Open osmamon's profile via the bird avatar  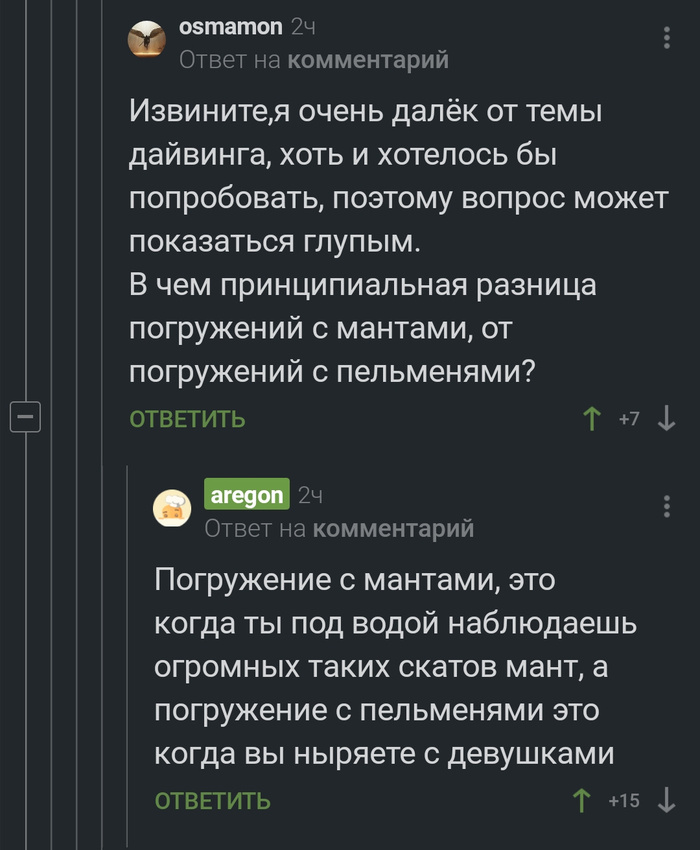(146, 37)
